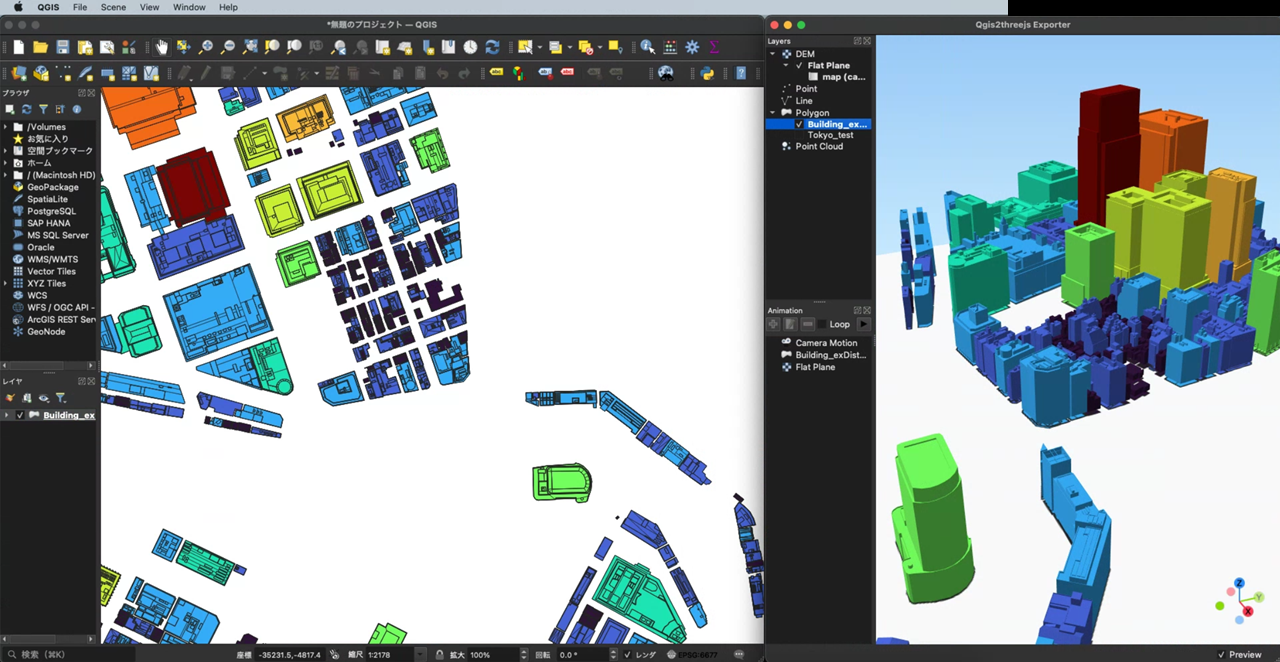Activate the Identify Features tool
The image size is (1280, 662).
pyautogui.click(x=647, y=47)
